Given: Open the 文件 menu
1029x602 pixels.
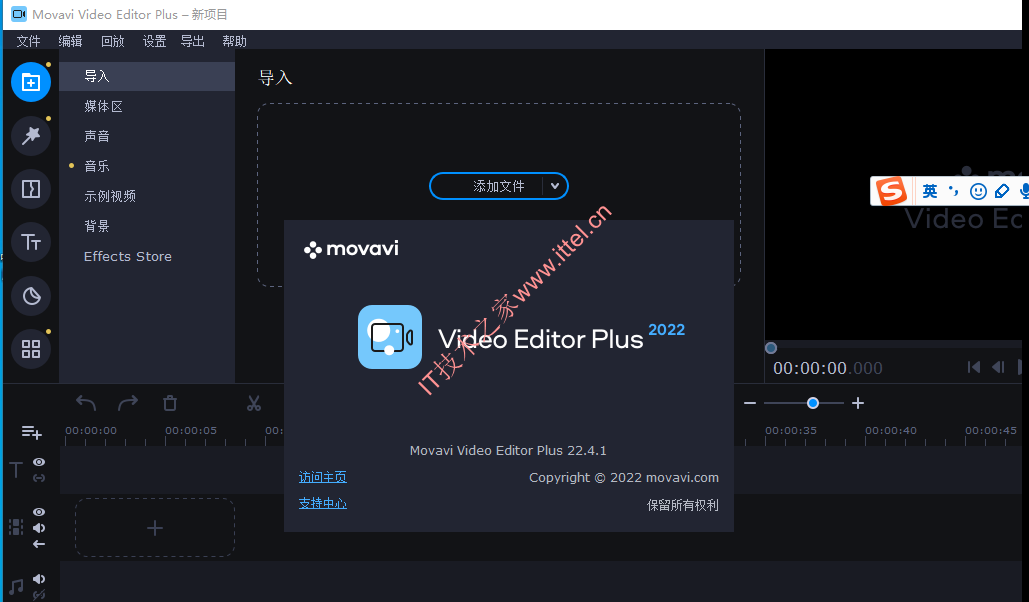Looking at the screenshot, I should point(28,41).
